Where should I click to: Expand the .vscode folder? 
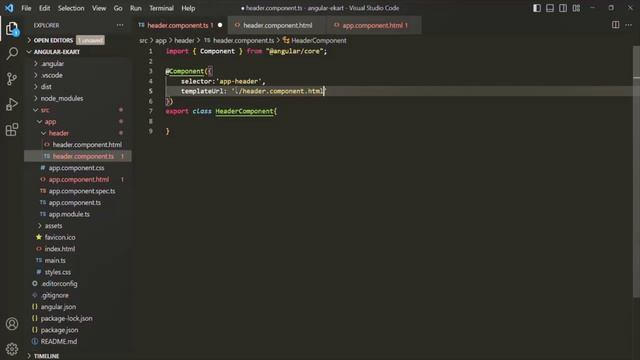51,75
